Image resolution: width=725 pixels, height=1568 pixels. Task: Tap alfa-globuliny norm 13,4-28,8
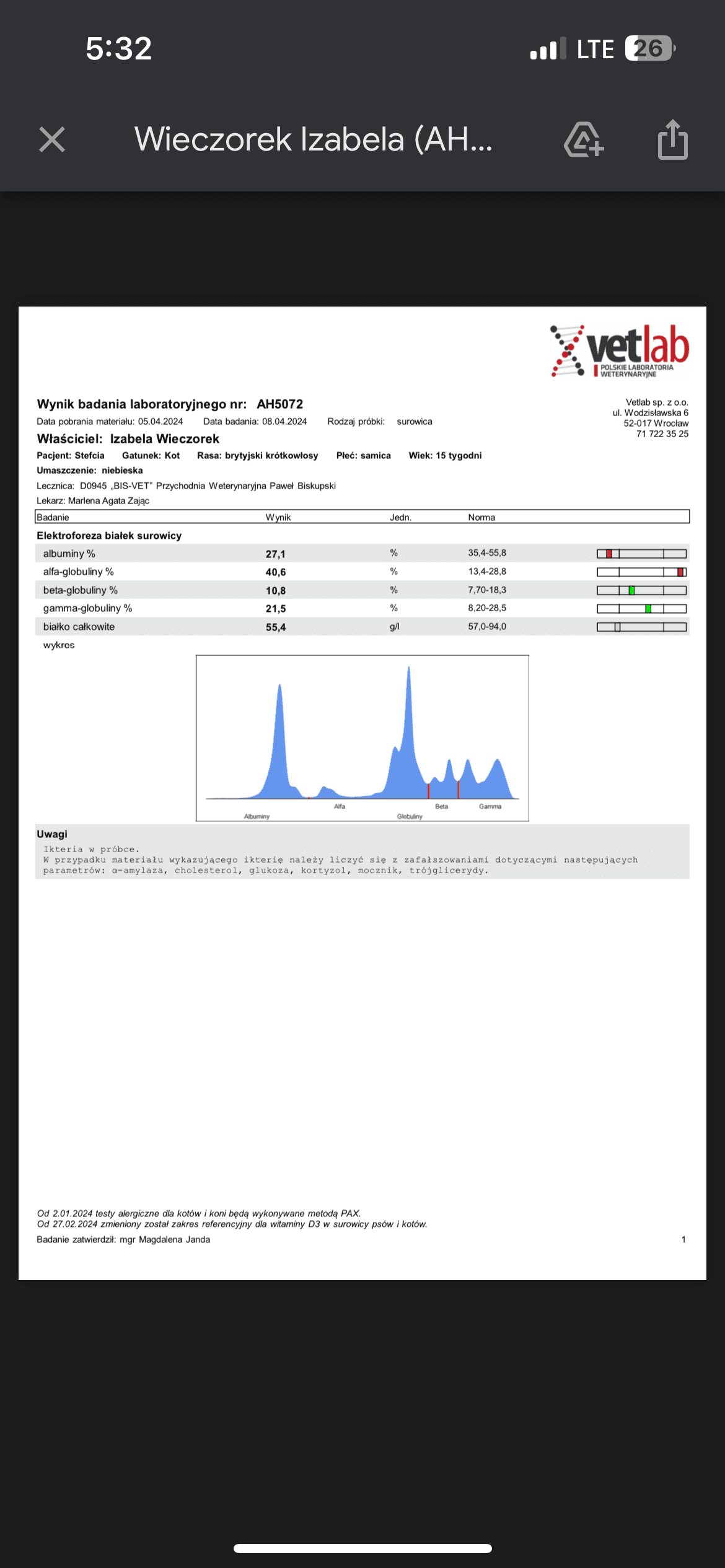(x=487, y=572)
